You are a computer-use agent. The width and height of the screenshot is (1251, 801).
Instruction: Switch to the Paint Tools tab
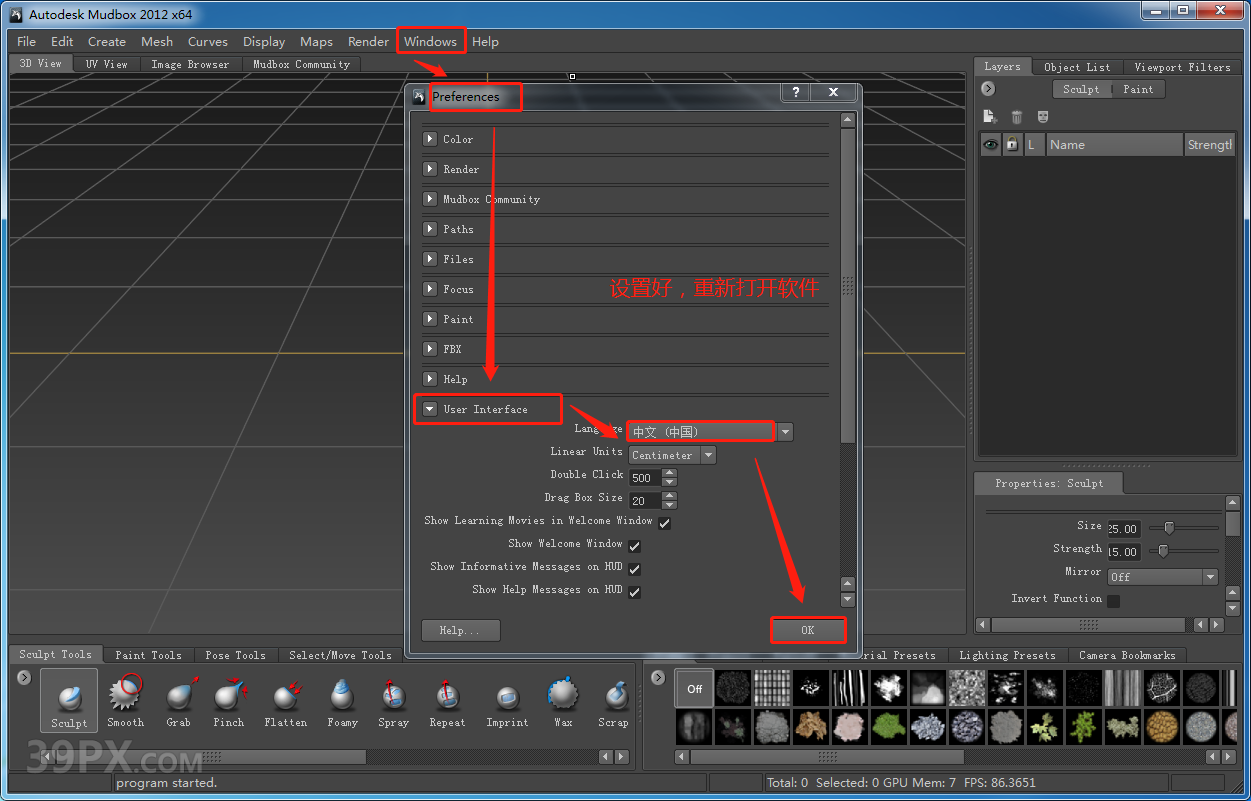click(x=148, y=655)
